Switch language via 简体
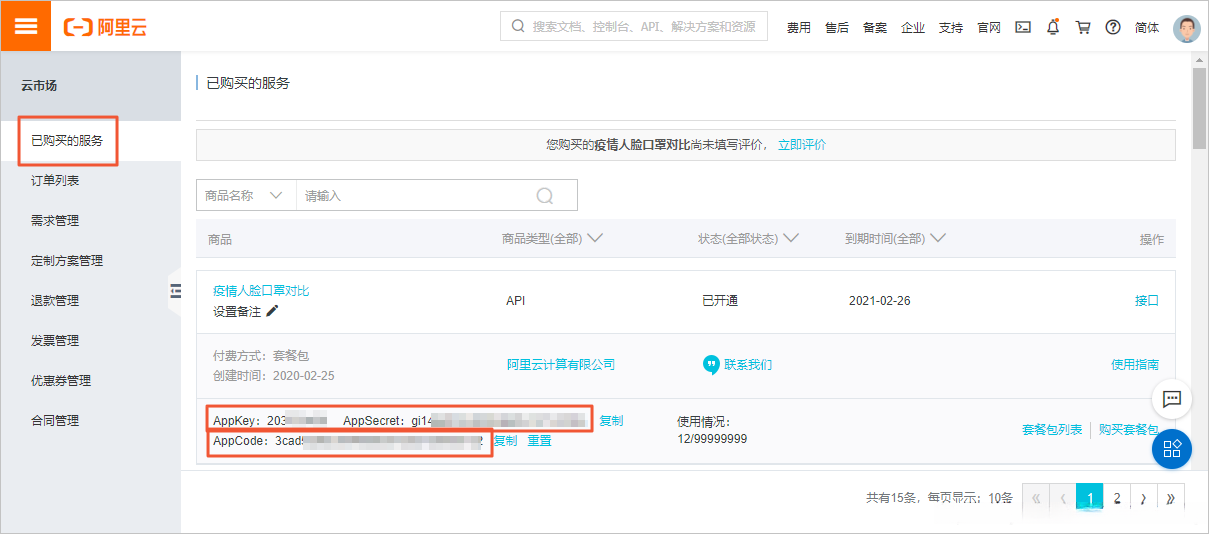This screenshot has width=1209, height=534. (1147, 28)
